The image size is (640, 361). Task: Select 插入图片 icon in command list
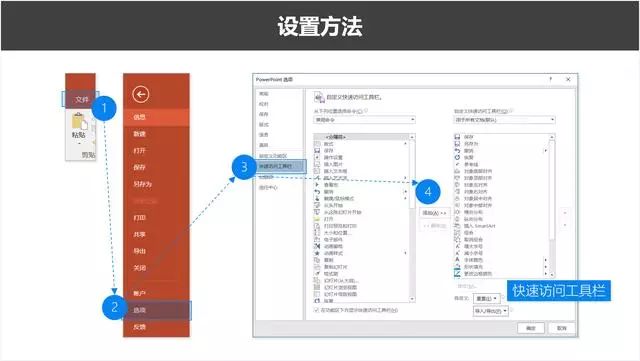click(317, 164)
